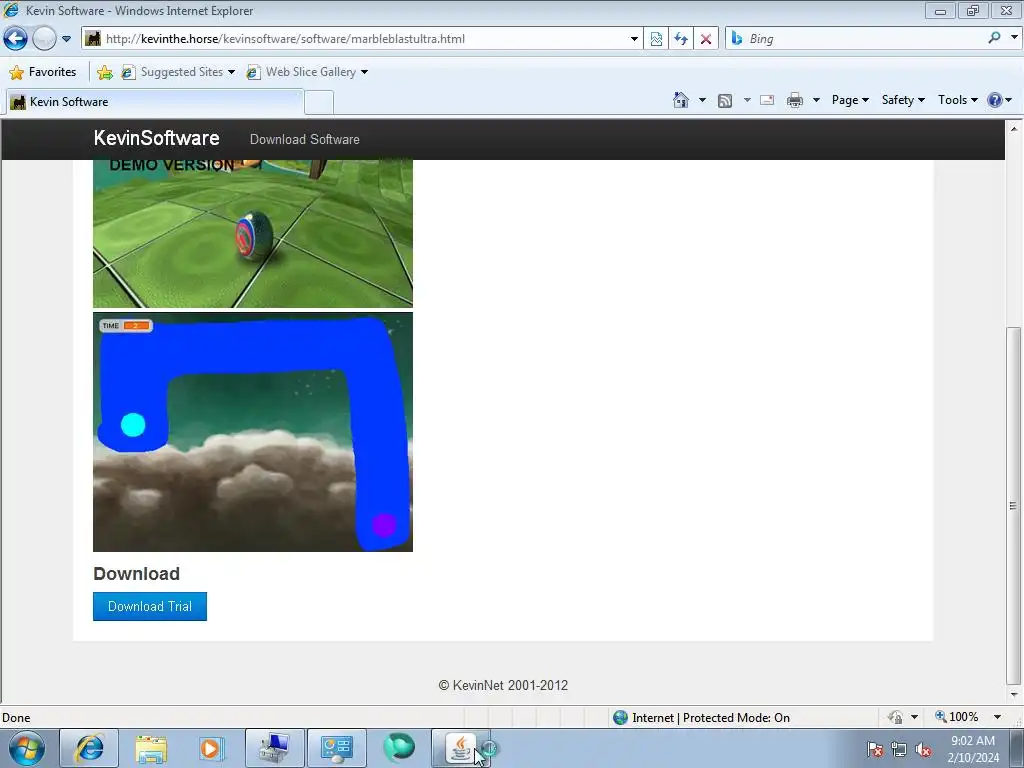The width and height of the screenshot is (1024, 768).
Task: Click the Download Software nav link
Action: [304, 139]
